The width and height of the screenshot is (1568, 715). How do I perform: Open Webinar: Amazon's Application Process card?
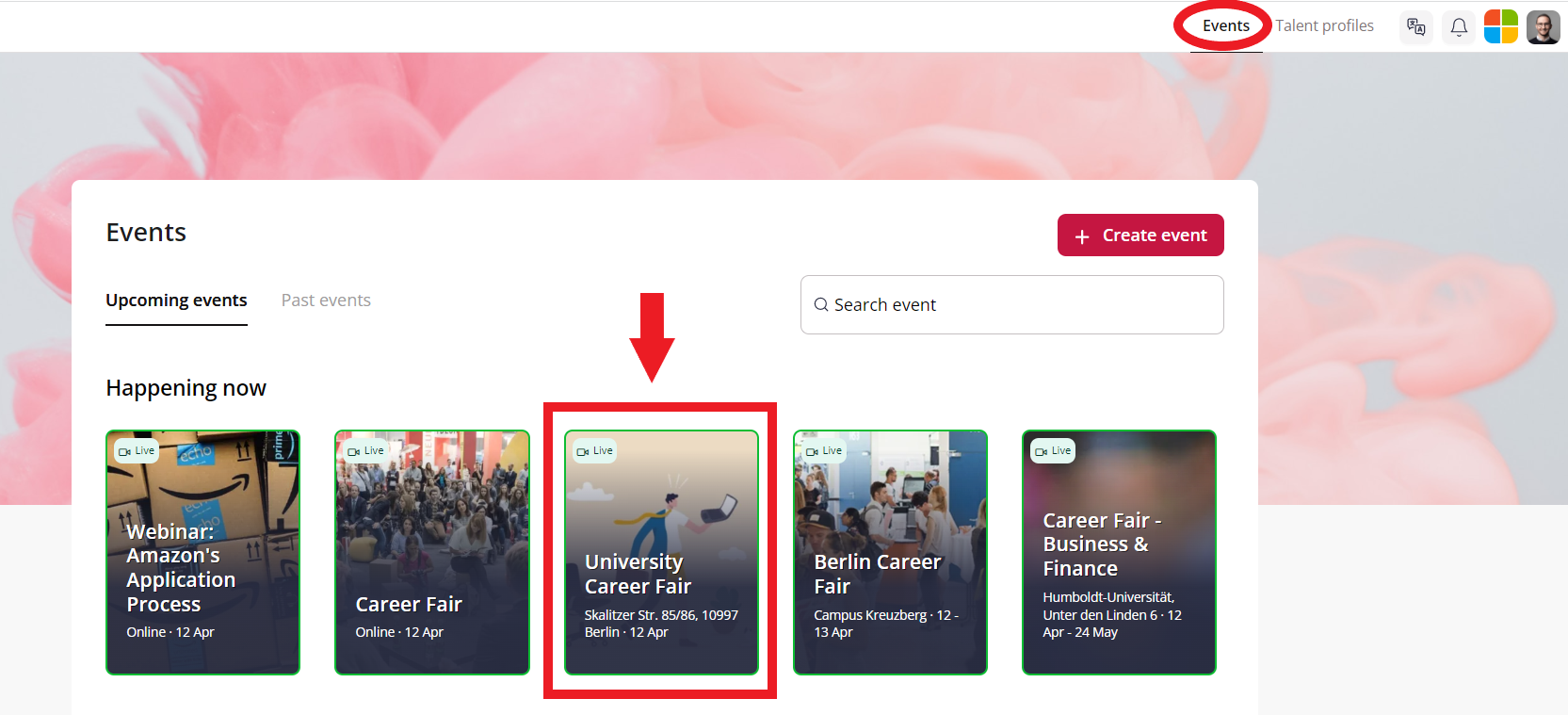pyautogui.click(x=203, y=553)
